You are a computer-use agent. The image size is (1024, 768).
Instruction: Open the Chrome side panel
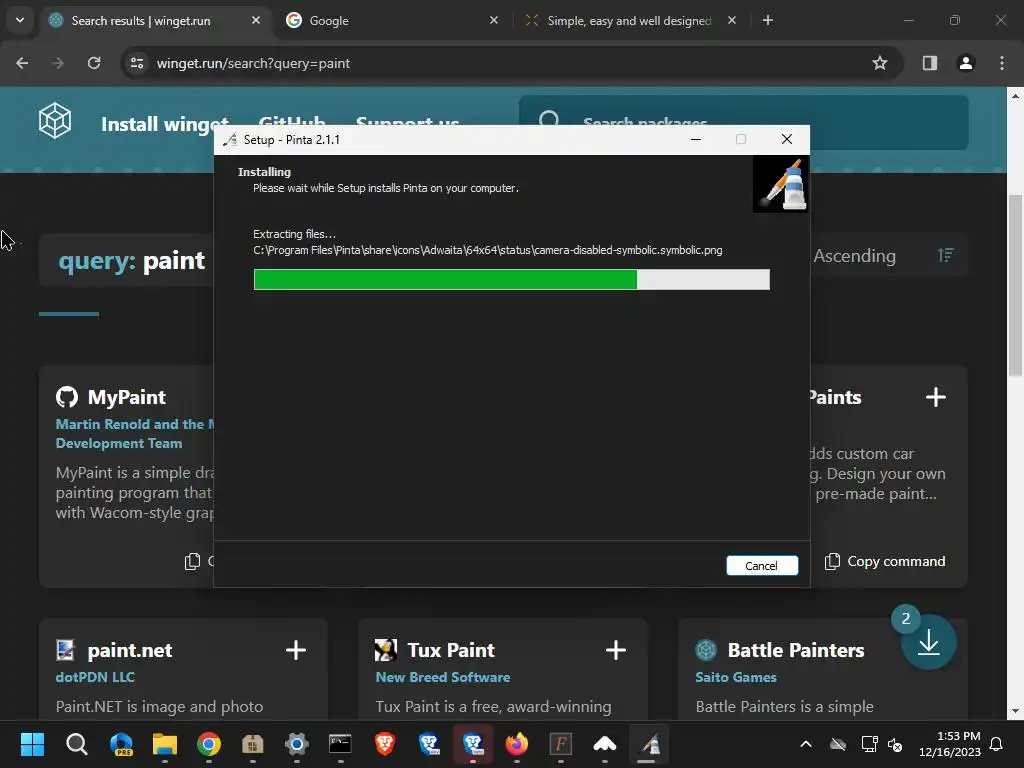(930, 63)
